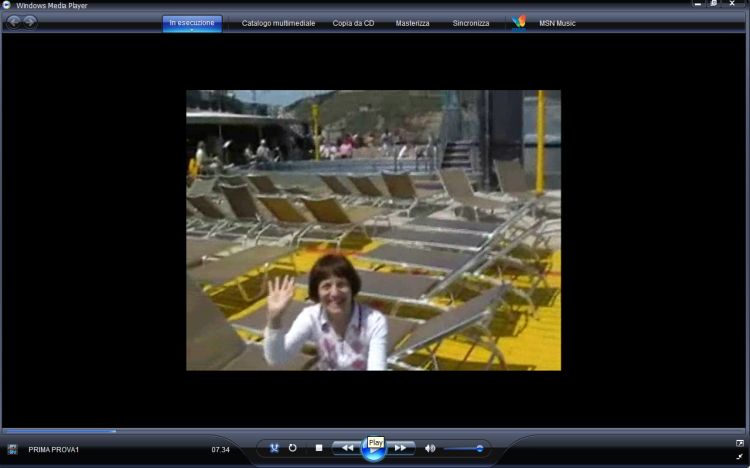The height and width of the screenshot is (468, 750).
Task: Click the Previous (rewind) button
Action: [x=347, y=448]
